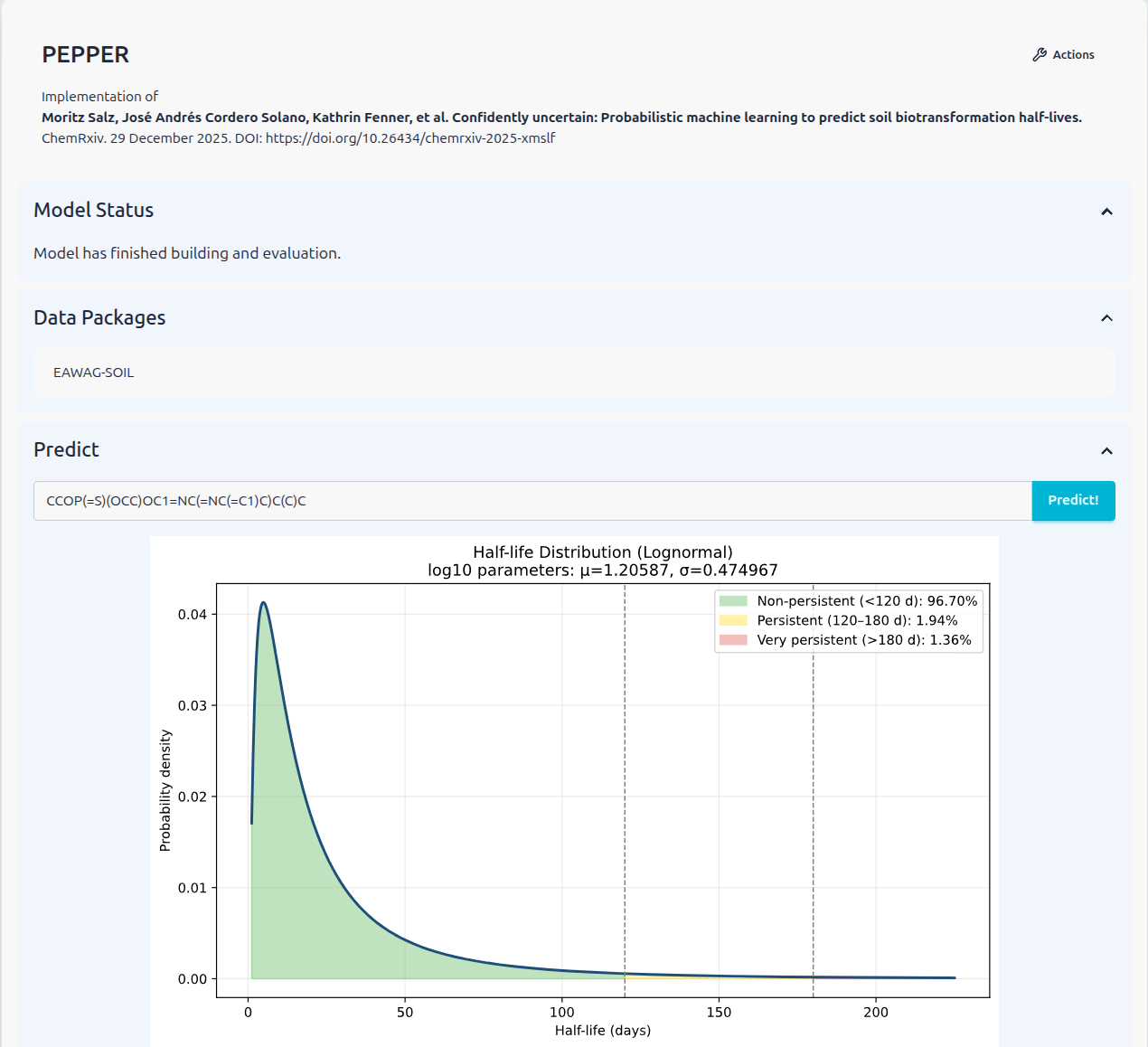The height and width of the screenshot is (1047, 1148).
Task: Click the ChemRxiv DOI reference text
Action: point(298,138)
